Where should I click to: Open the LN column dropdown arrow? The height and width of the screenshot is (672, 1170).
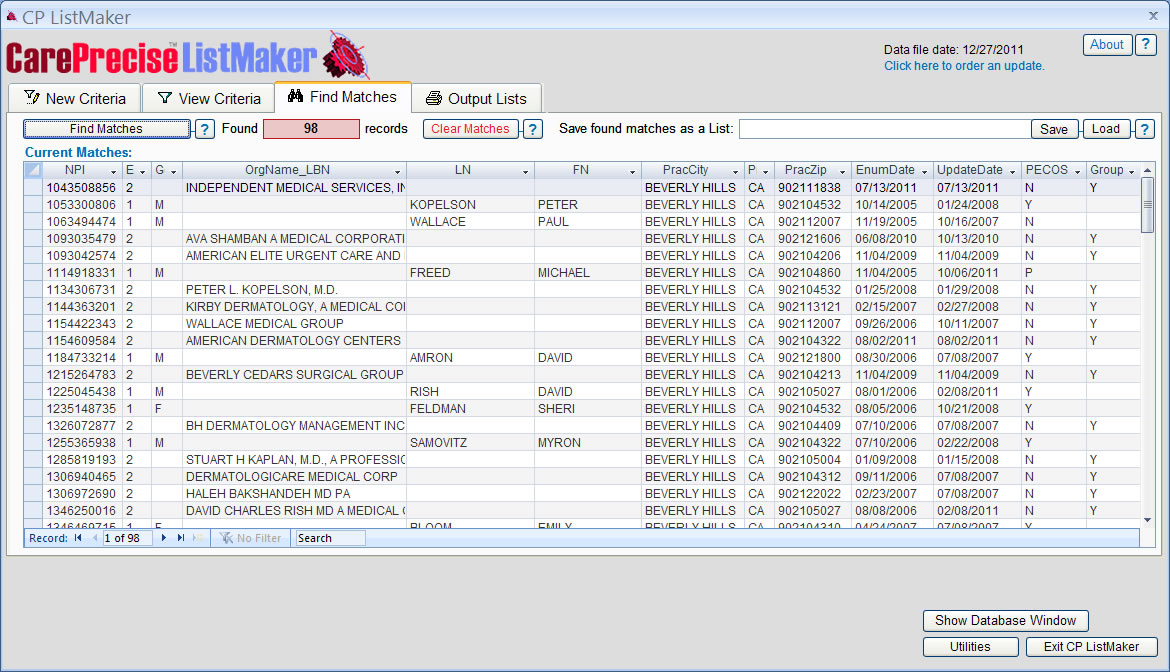click(525, 172)
